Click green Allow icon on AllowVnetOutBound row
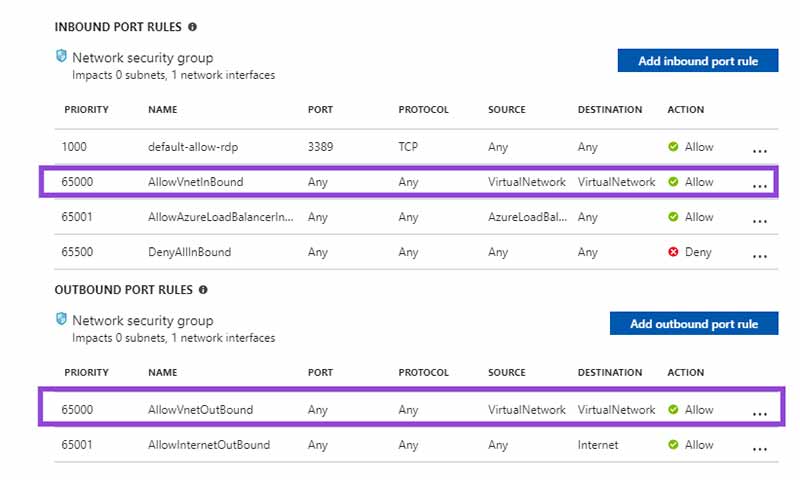Image resolution: width=800 pixels, height=480 pixels. coord(673,410)
